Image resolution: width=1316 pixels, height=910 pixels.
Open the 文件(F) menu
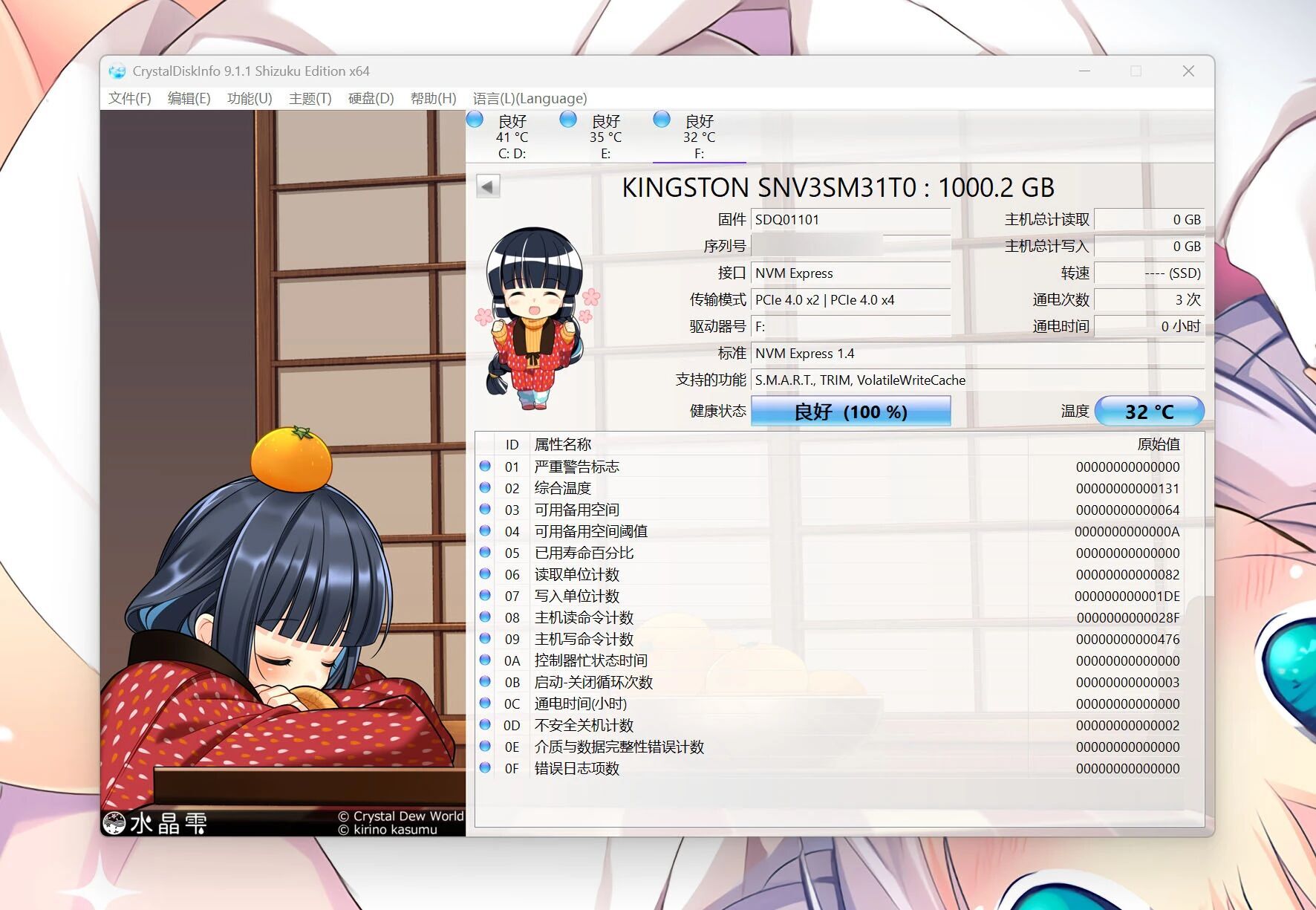pyautogui.click(x=130, y=98)
